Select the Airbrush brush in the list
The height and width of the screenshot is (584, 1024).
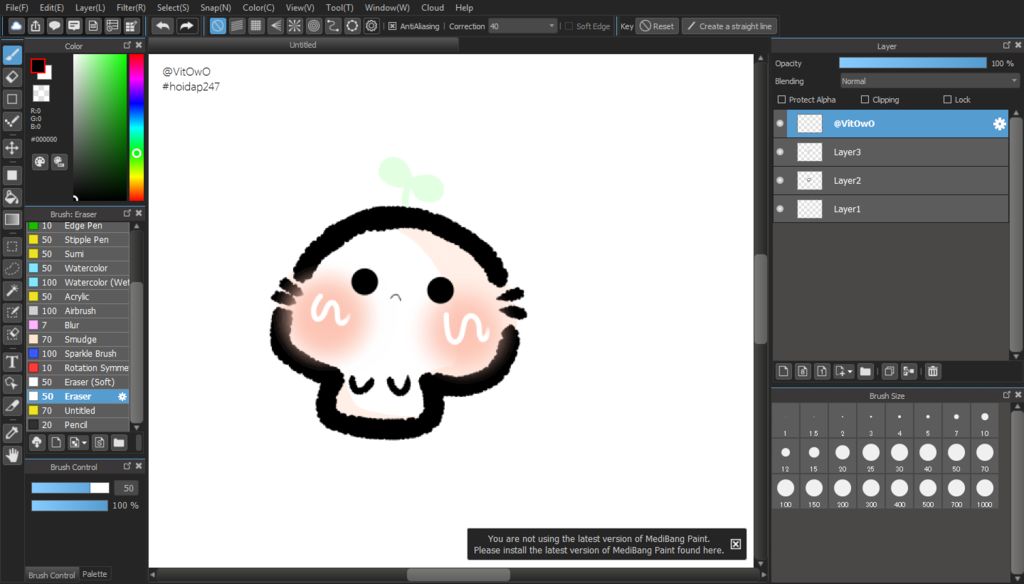78,311
